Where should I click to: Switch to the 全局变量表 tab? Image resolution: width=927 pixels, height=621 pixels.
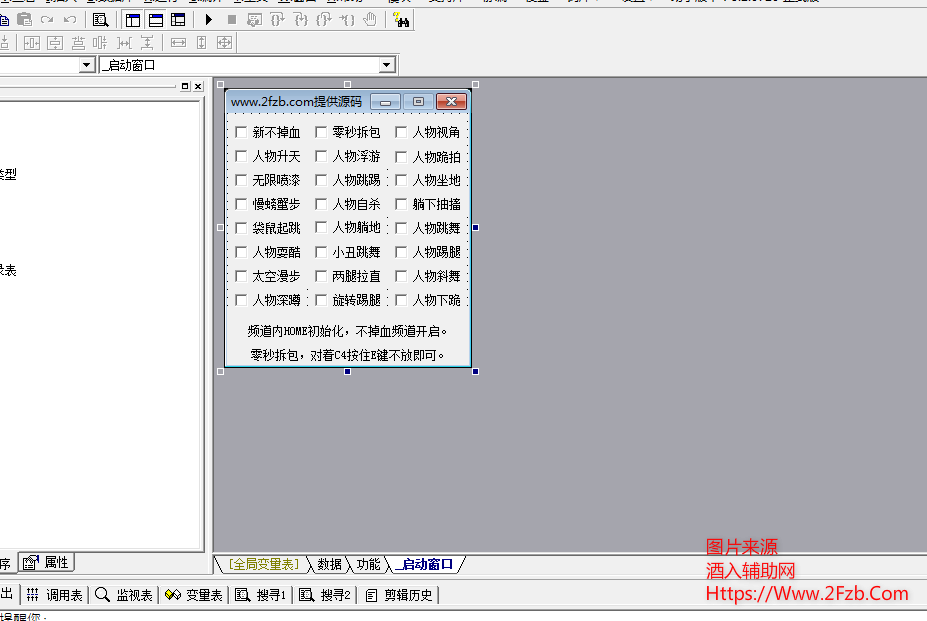[x=263, y=564]
